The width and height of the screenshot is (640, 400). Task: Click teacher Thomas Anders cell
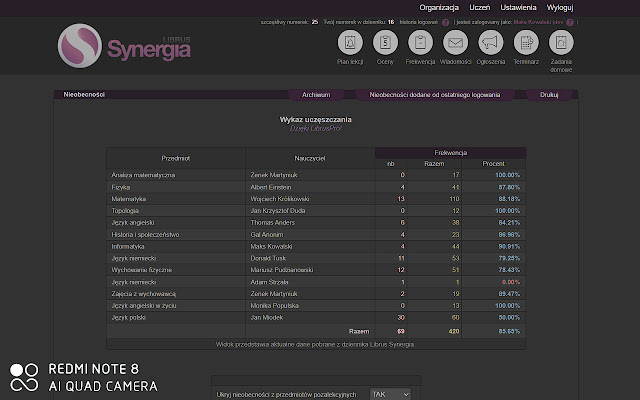point(310,223)
